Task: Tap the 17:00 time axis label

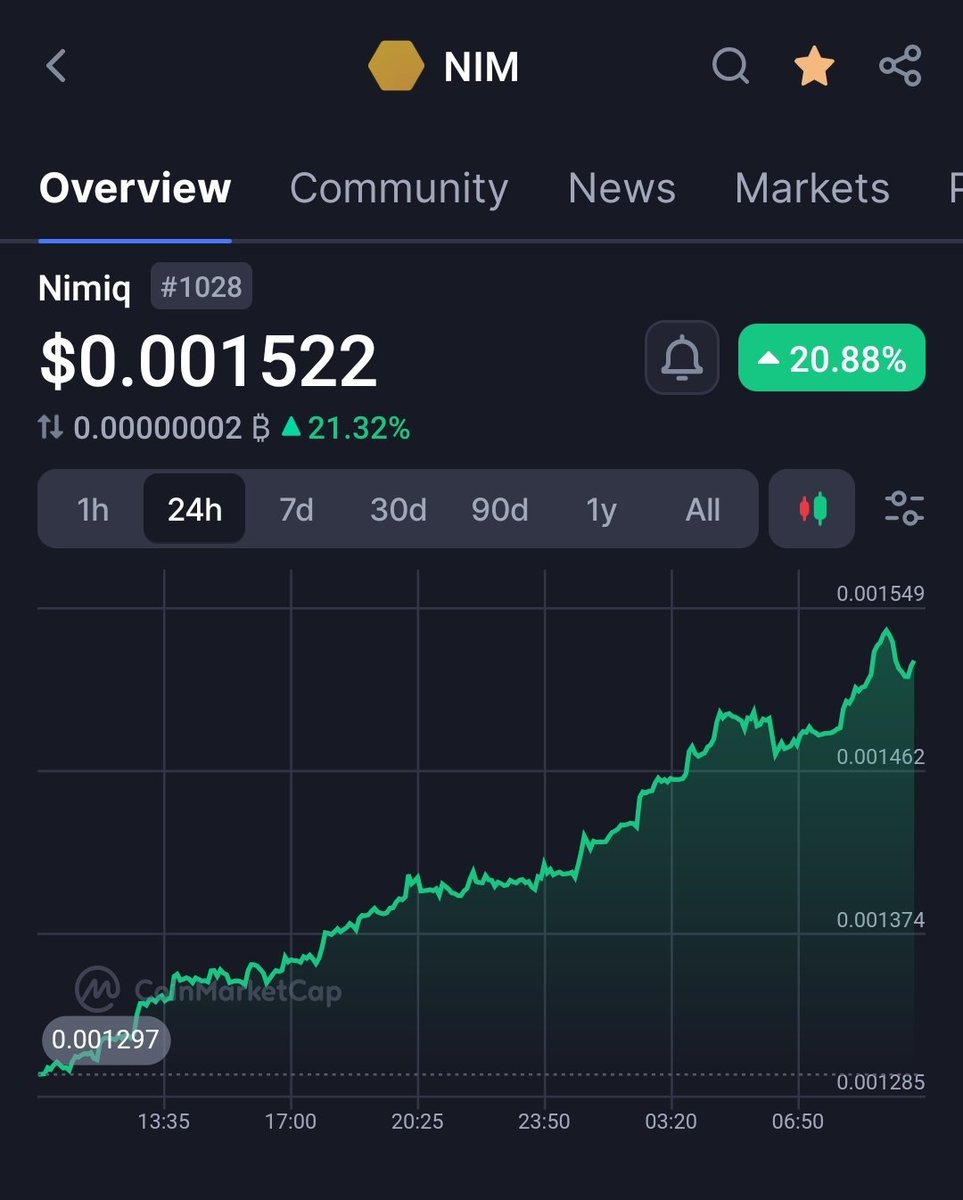Action: (x=291, y=1122)
